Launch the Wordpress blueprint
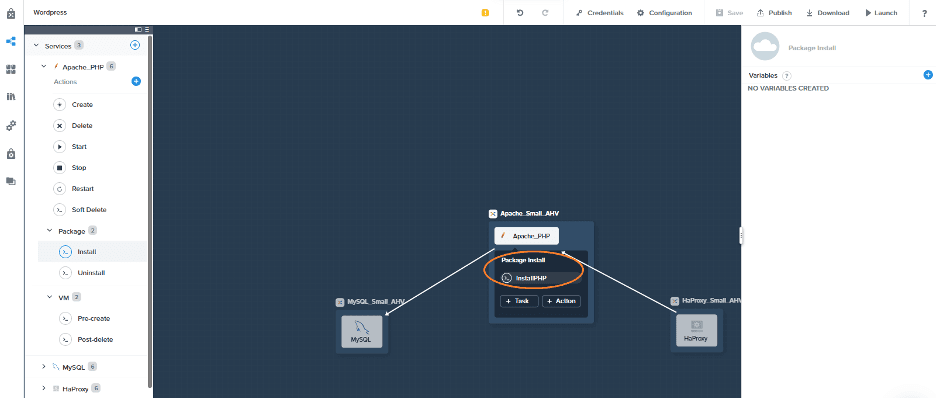Viewport: 936px width, 398px height. (x=881, y=13)
